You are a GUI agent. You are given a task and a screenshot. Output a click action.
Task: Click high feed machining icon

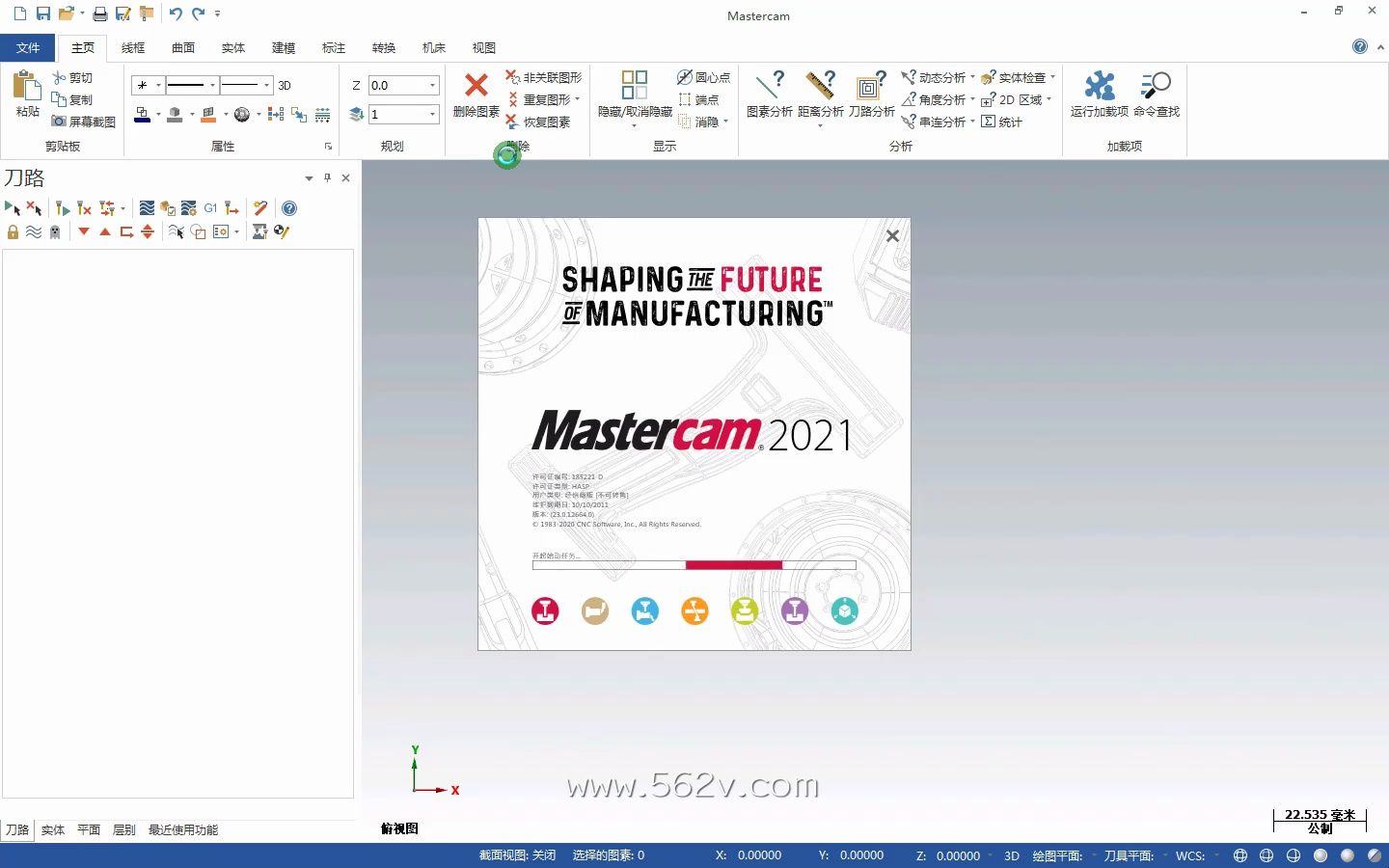tap(231, 207)
